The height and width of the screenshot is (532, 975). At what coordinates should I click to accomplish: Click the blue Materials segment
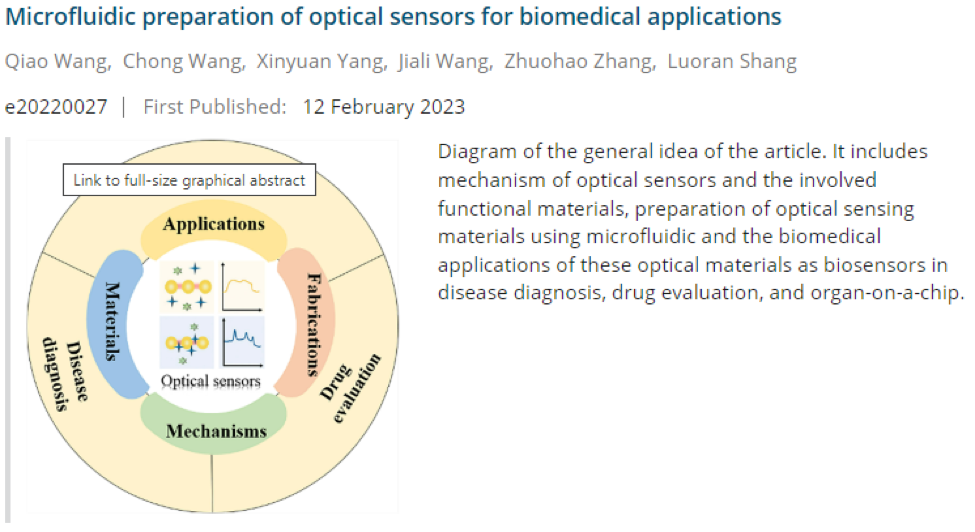(118, 321)
